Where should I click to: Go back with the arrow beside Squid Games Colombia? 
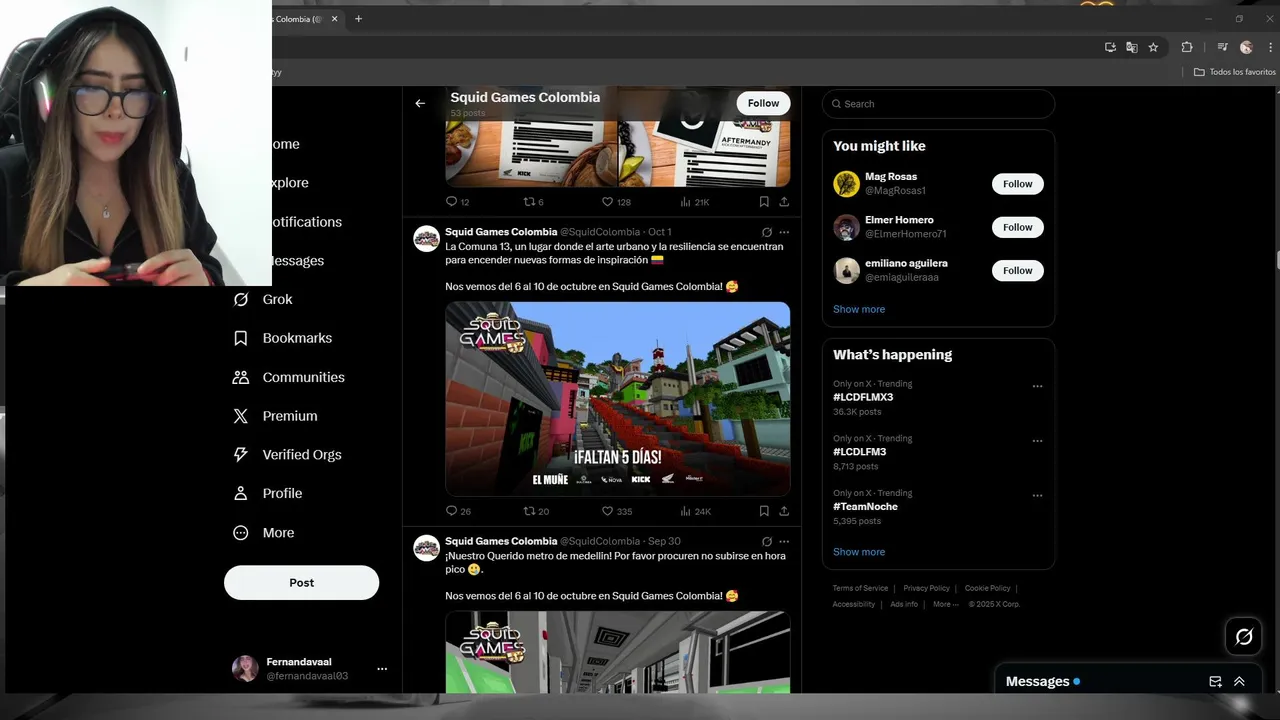coord(420,103)
